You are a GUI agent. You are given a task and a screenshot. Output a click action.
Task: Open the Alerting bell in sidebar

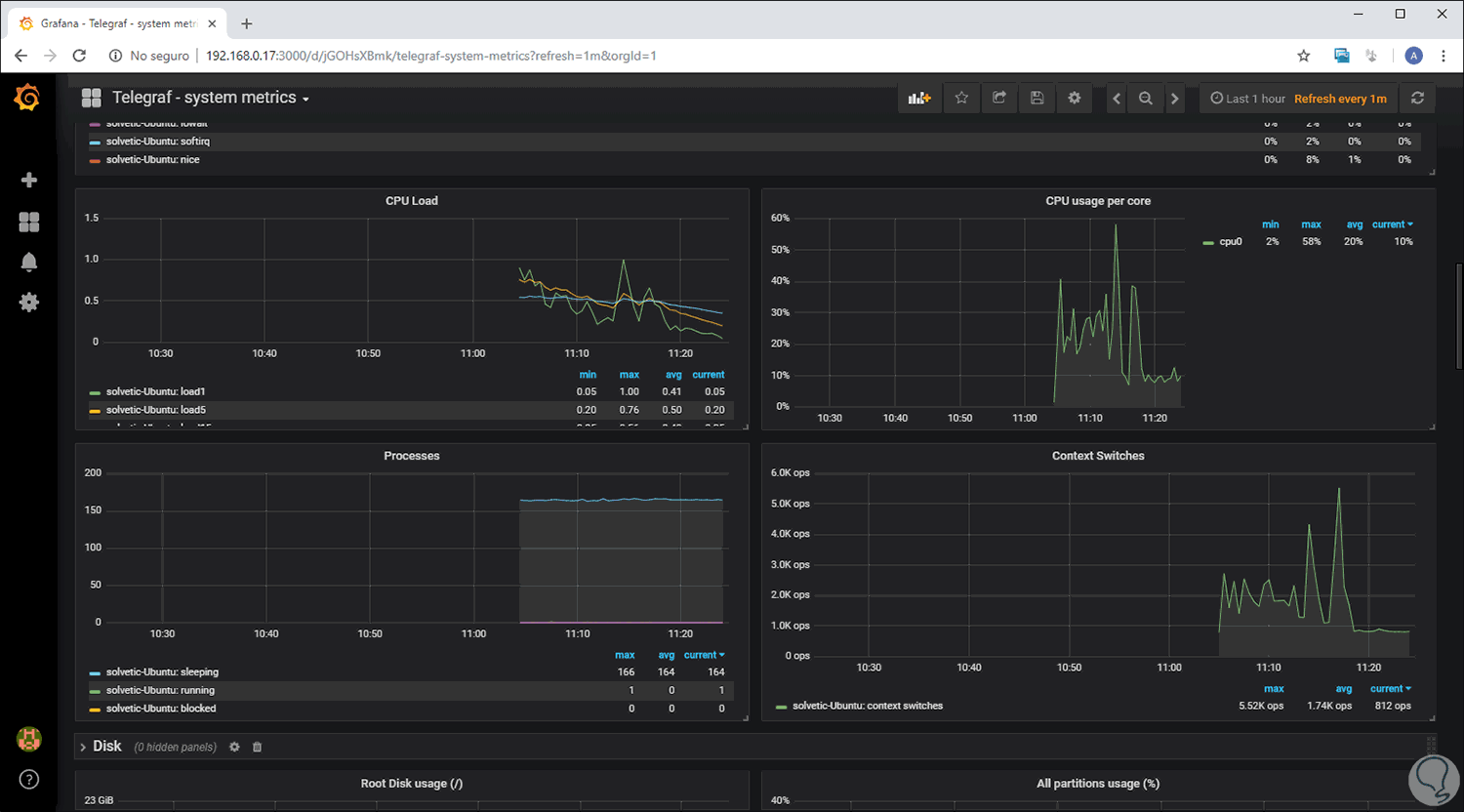29,262
